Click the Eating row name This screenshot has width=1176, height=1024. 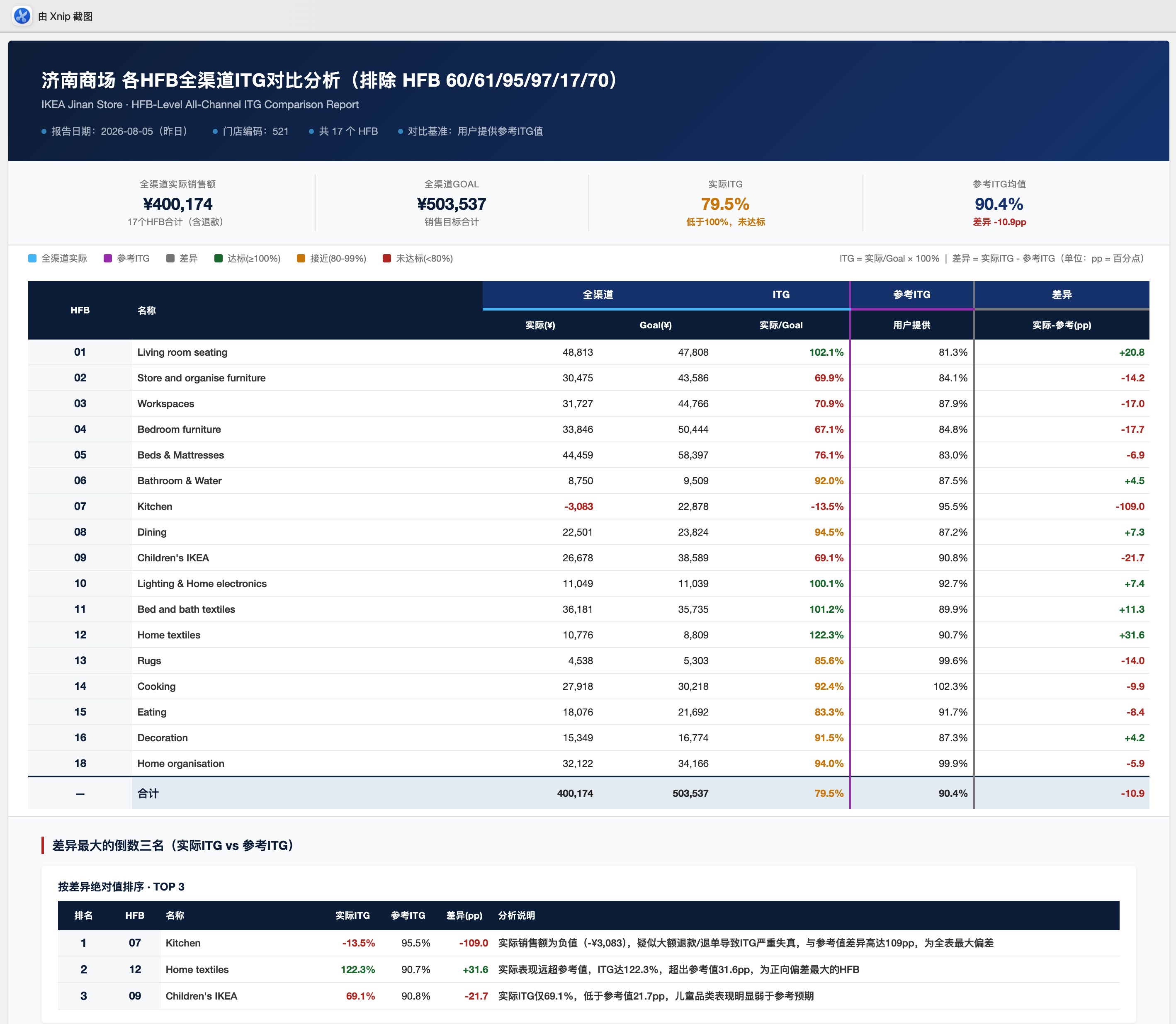[x=152, y=712]
